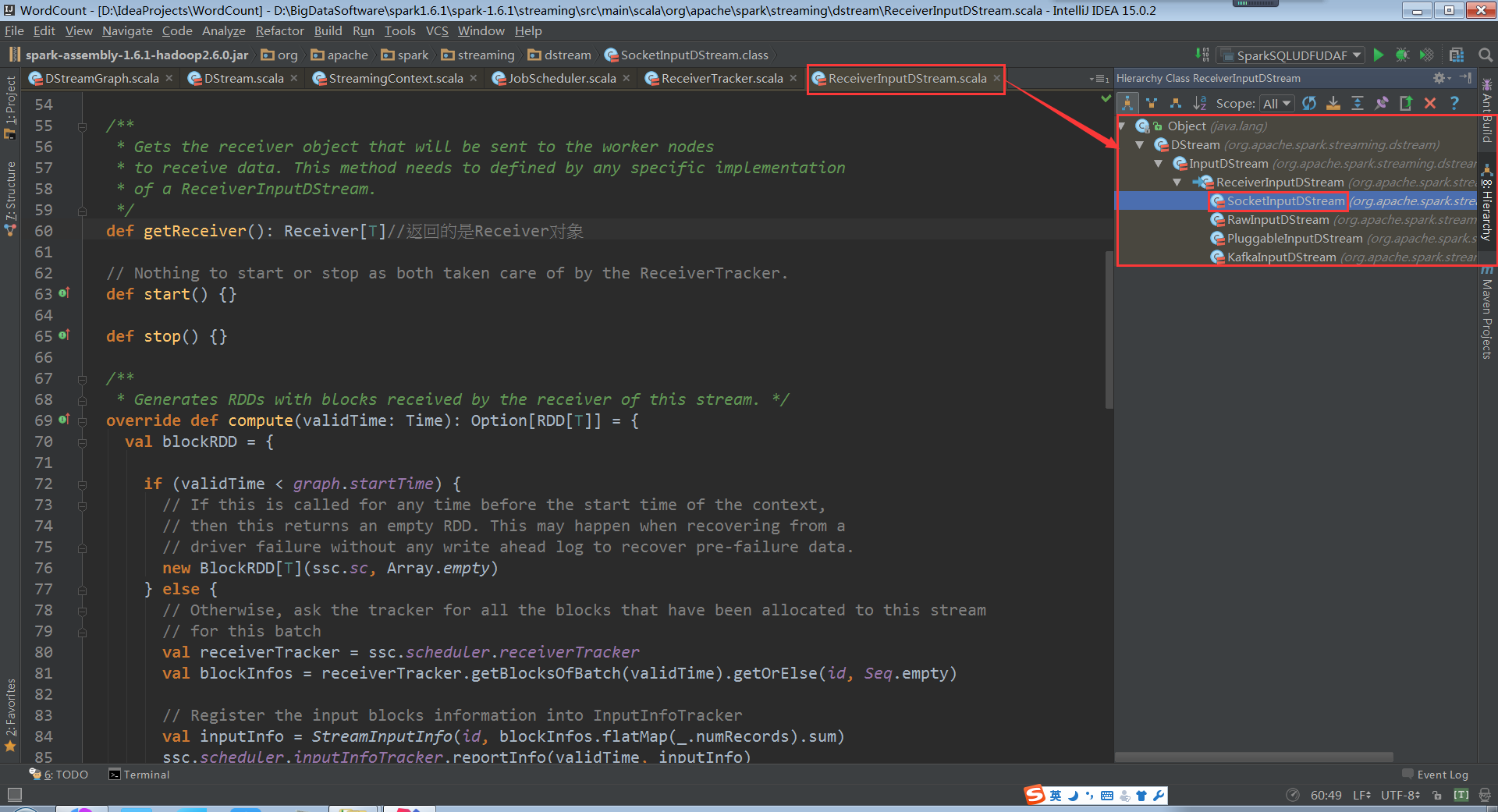
Task: Open Search Everywhere magnifier
Action: pyautogui.click(x=1486, y=55)
